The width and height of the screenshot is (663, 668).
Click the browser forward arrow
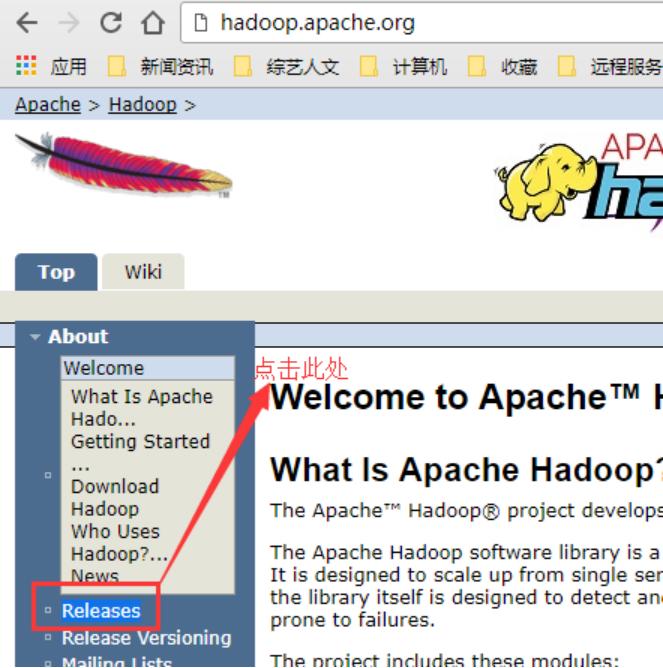69,23
